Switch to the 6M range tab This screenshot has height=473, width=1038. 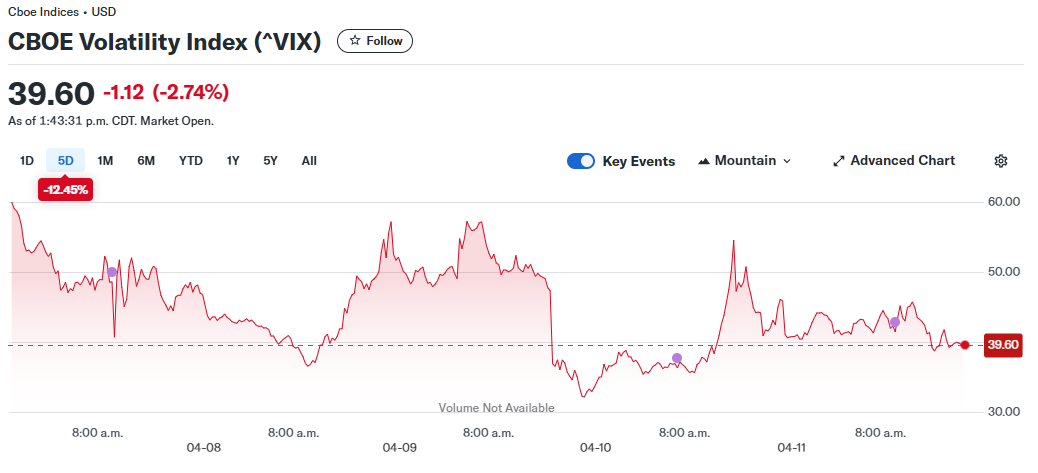tap(146, 161)
